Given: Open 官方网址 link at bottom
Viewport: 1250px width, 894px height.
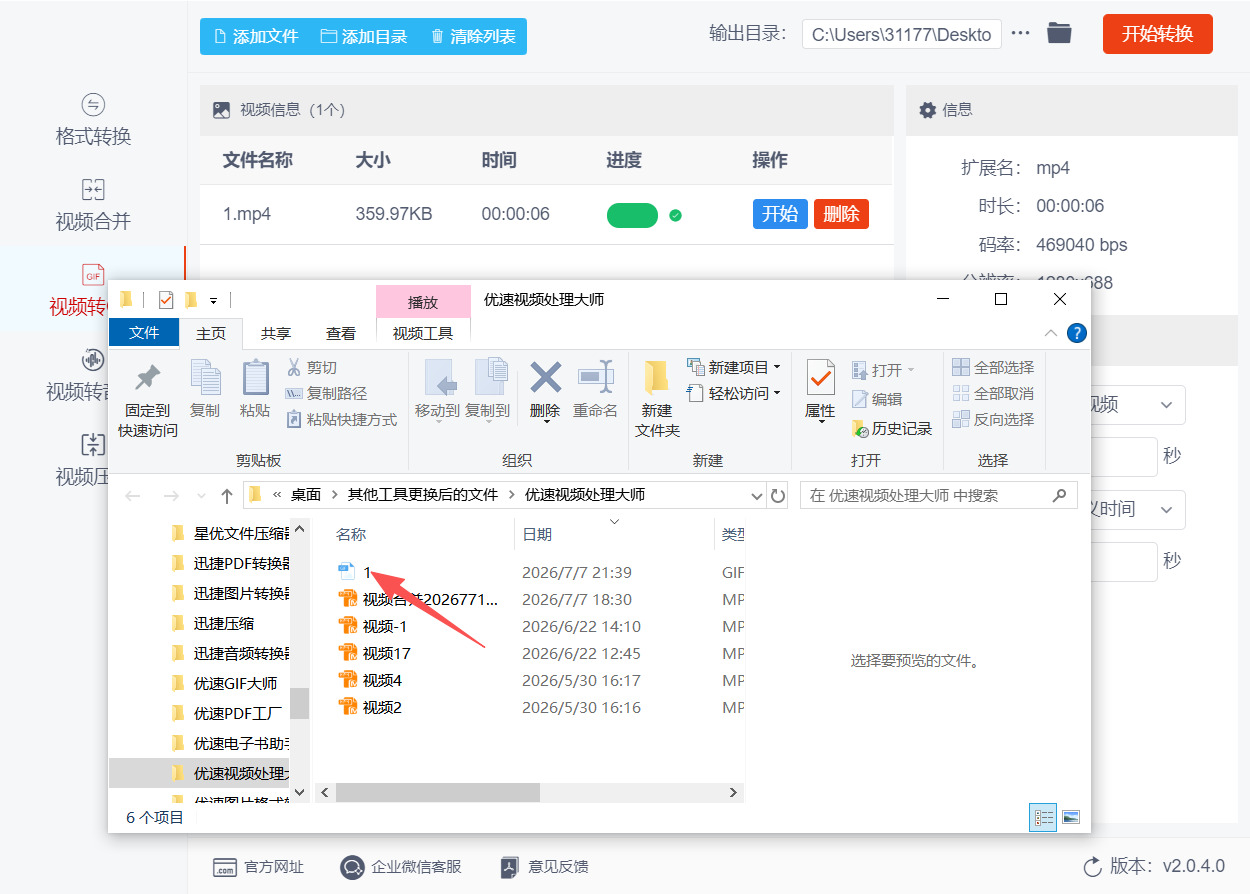Looking at the screenshot, I should coord(258,867).
